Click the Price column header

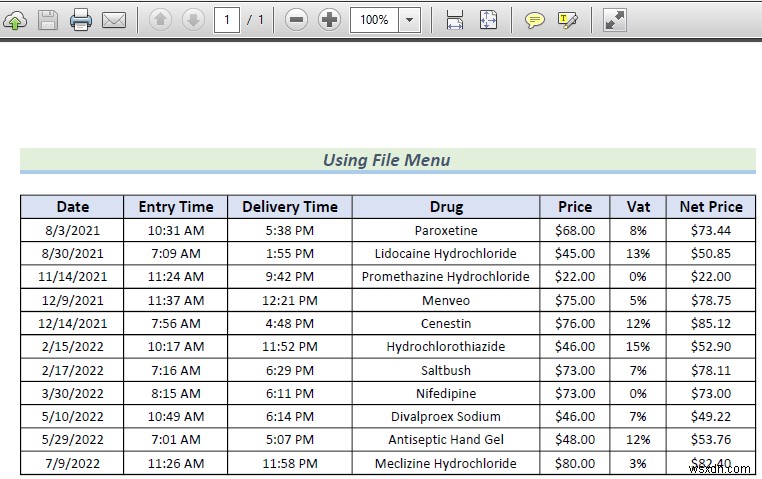pos(575,207)
